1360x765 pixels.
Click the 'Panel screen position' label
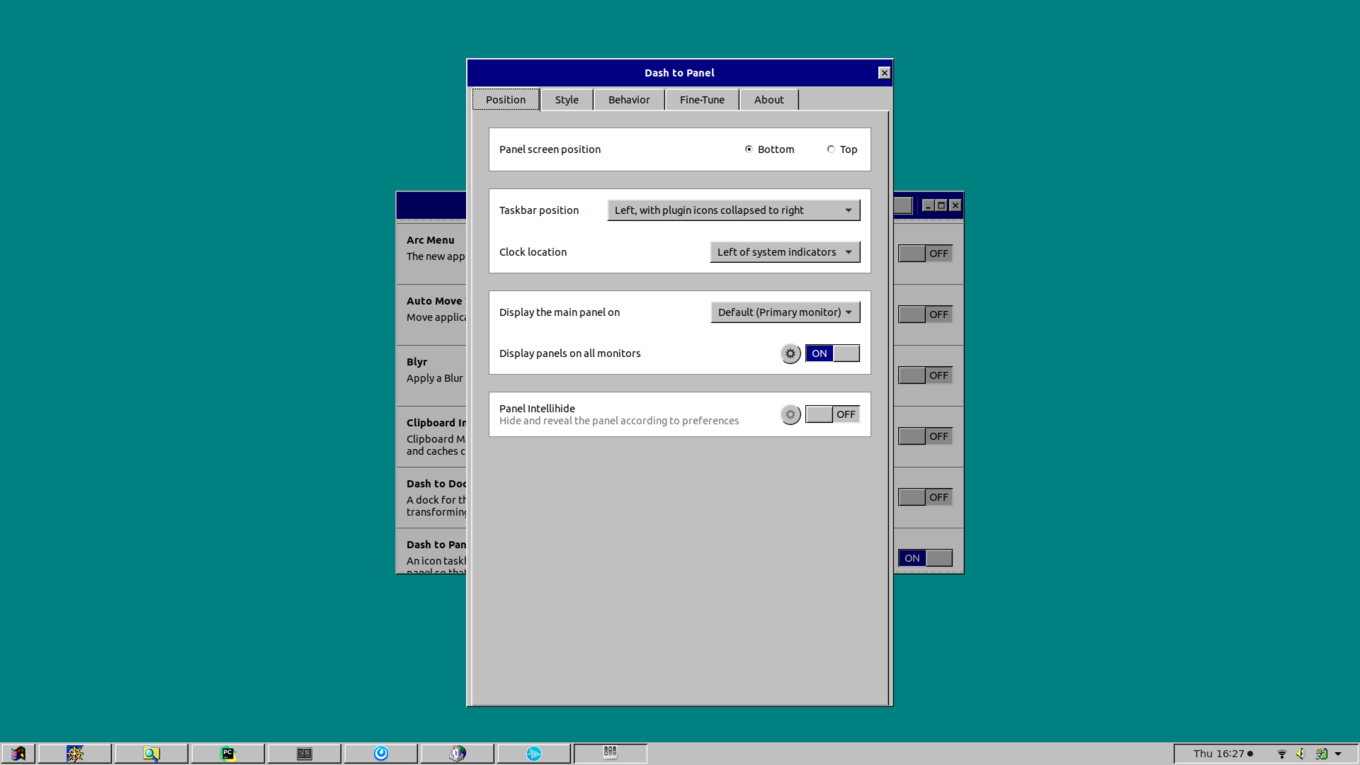(550, 149)
